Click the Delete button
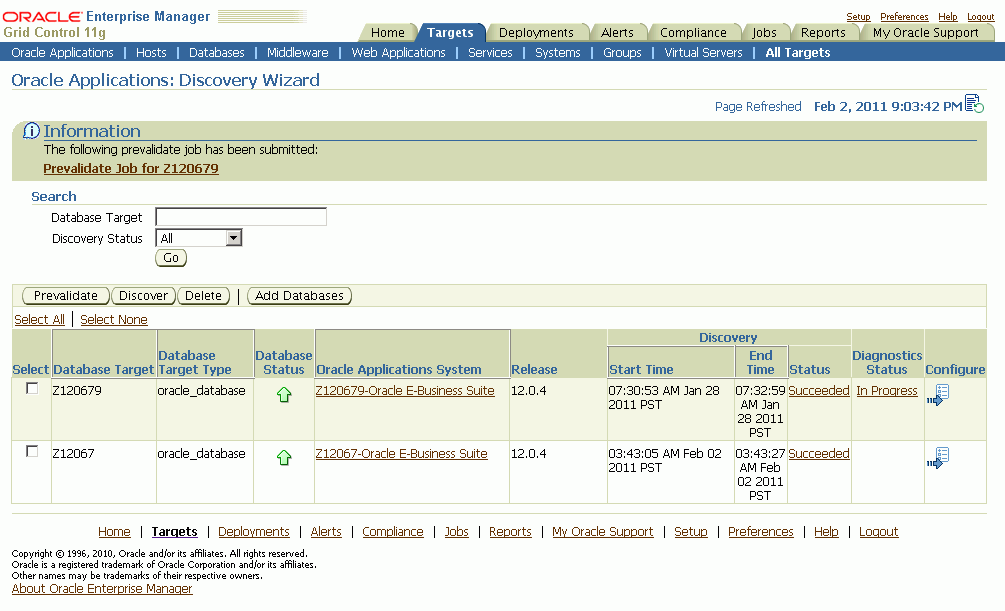Viewport: 1005px width, 611px height. click(x=203, y=296)
